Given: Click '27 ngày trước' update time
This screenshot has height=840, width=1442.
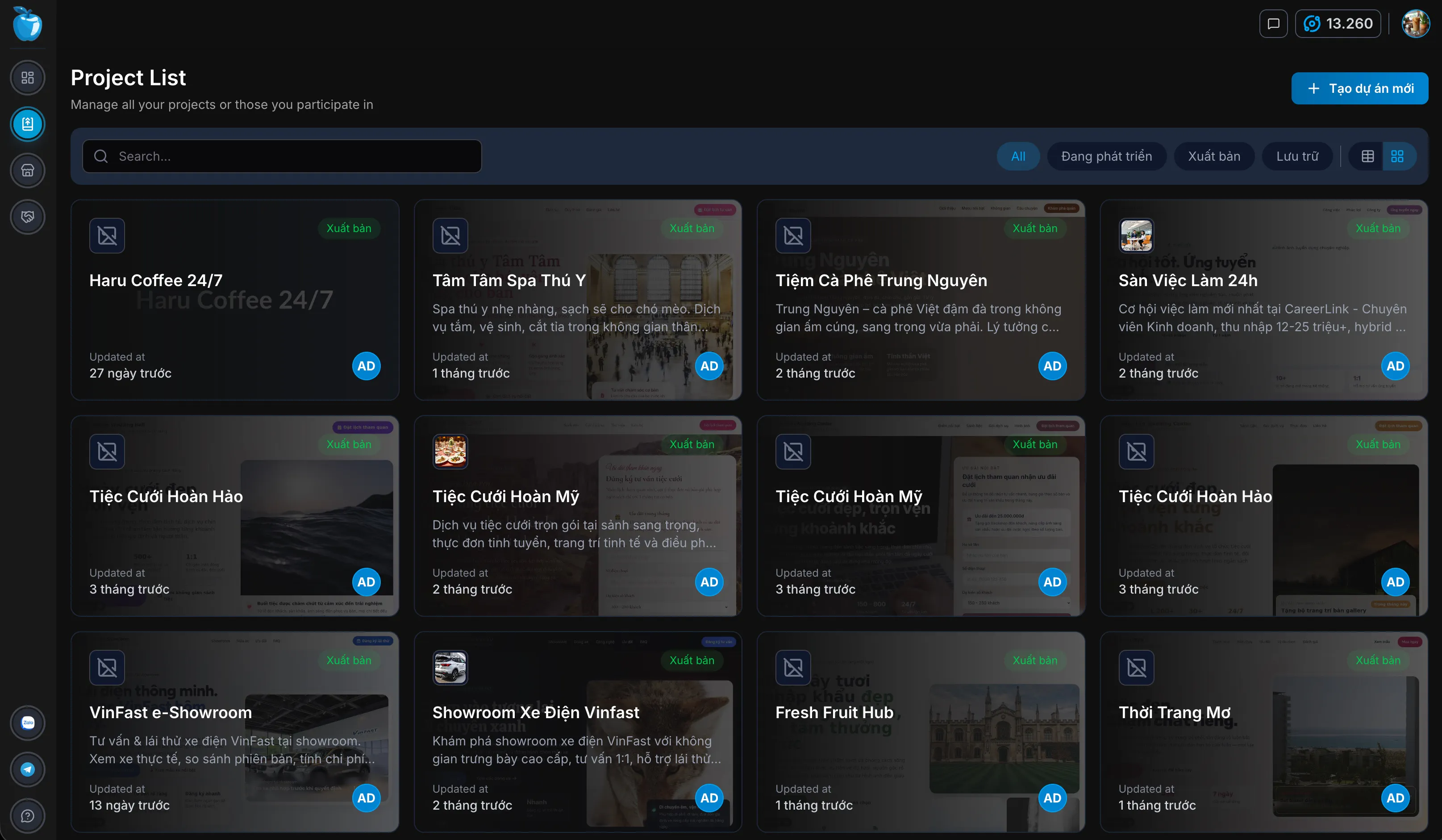Looking at the screenshot, I should [x=130, y=373].
